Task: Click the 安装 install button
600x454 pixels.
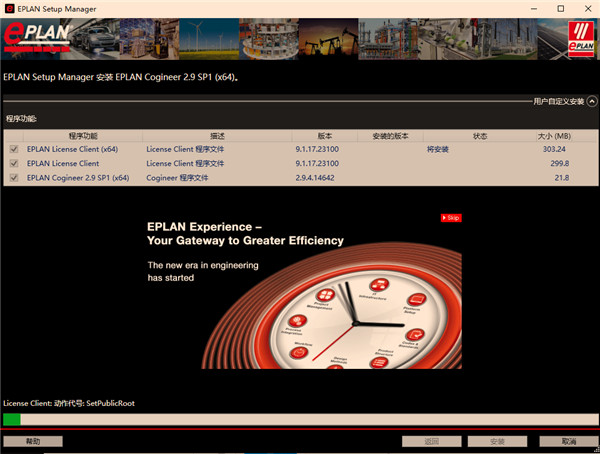Action: [497, 441]
